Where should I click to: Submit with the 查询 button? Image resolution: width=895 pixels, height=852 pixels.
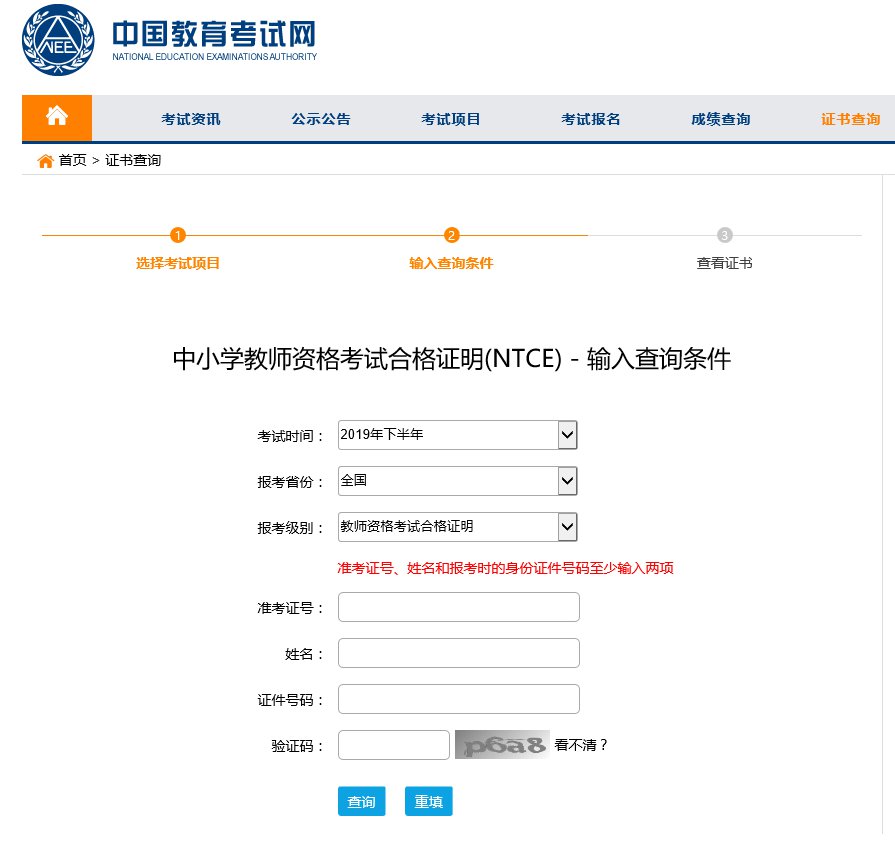[x=361, y=801]
